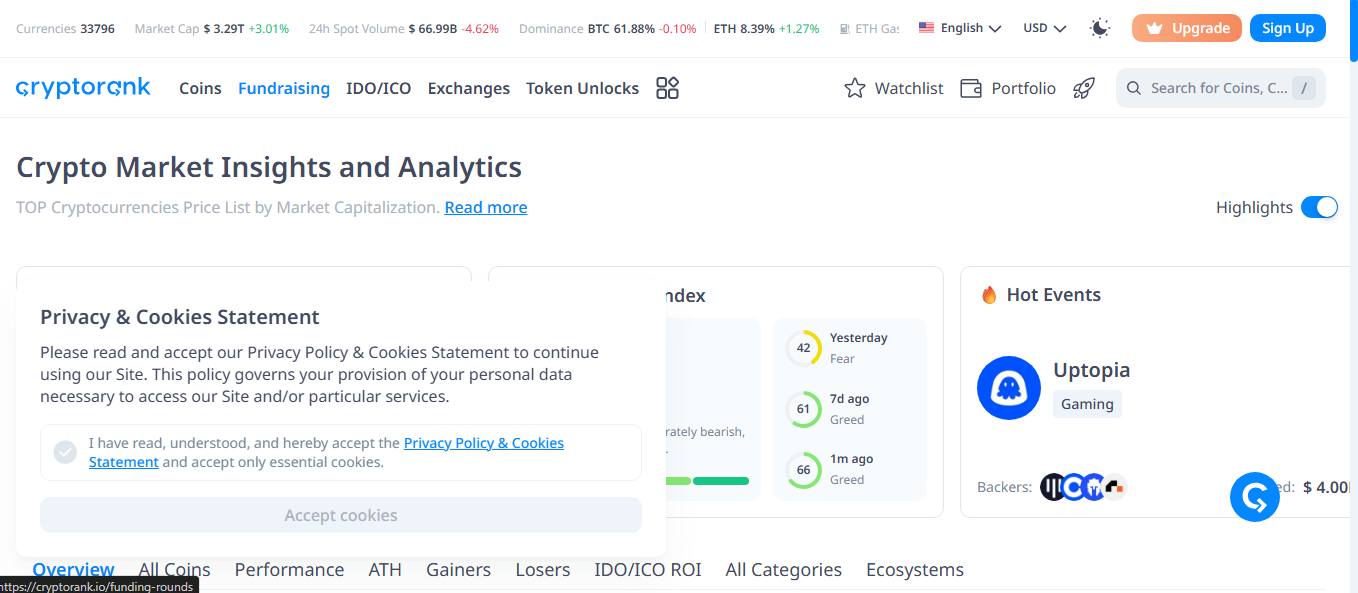Click the BTC 61.88% dominance stat
This screenshot has width=1358, height=593.
643,29
